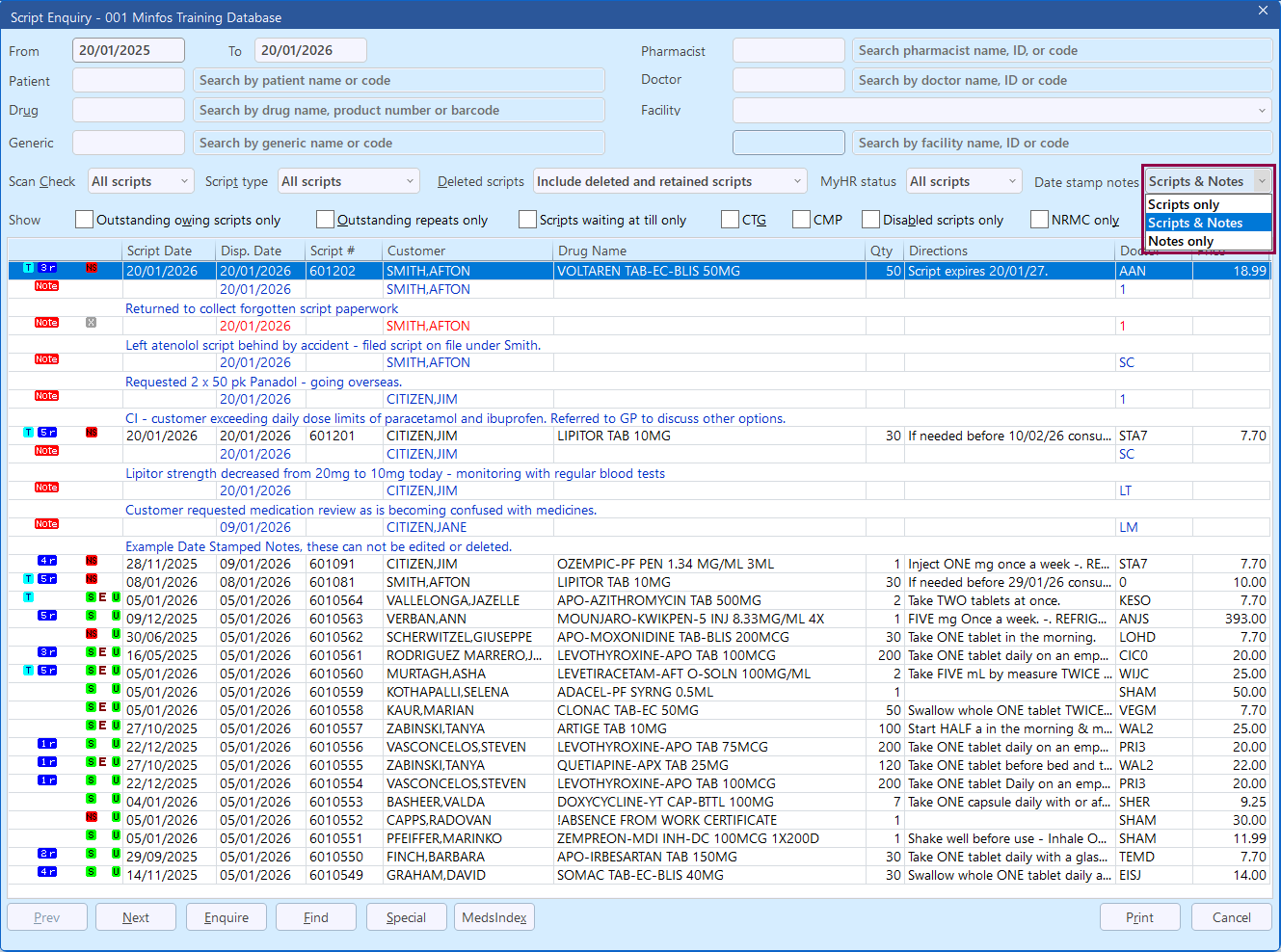Click the cyan T icon on script 6010564 row
The image size is (1281, 952).
click(28, 597)
